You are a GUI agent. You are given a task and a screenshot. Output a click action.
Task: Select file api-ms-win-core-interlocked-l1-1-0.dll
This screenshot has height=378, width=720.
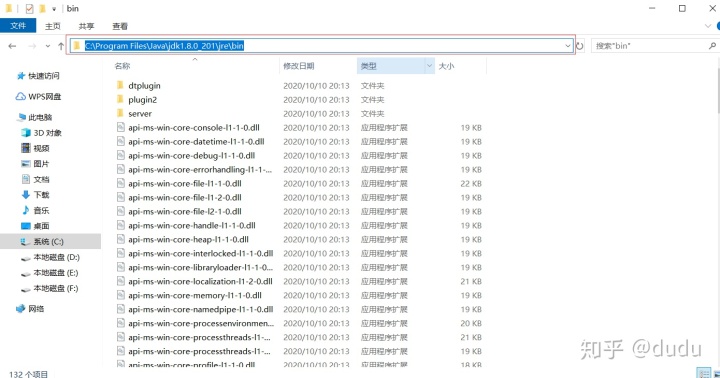(x=201, y=253)
